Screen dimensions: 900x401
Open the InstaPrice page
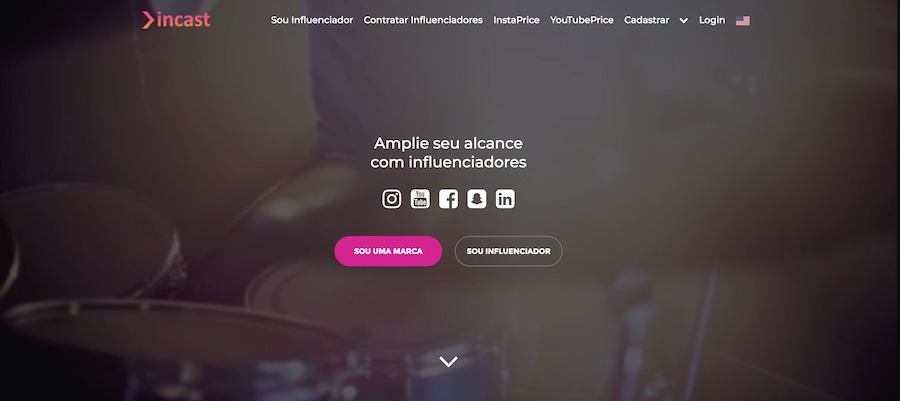pyautogui.click(x=517, y=20)
